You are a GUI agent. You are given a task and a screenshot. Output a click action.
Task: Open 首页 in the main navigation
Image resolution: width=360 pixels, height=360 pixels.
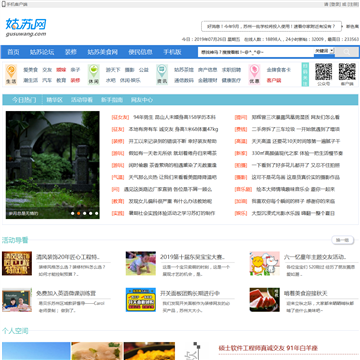13,52
